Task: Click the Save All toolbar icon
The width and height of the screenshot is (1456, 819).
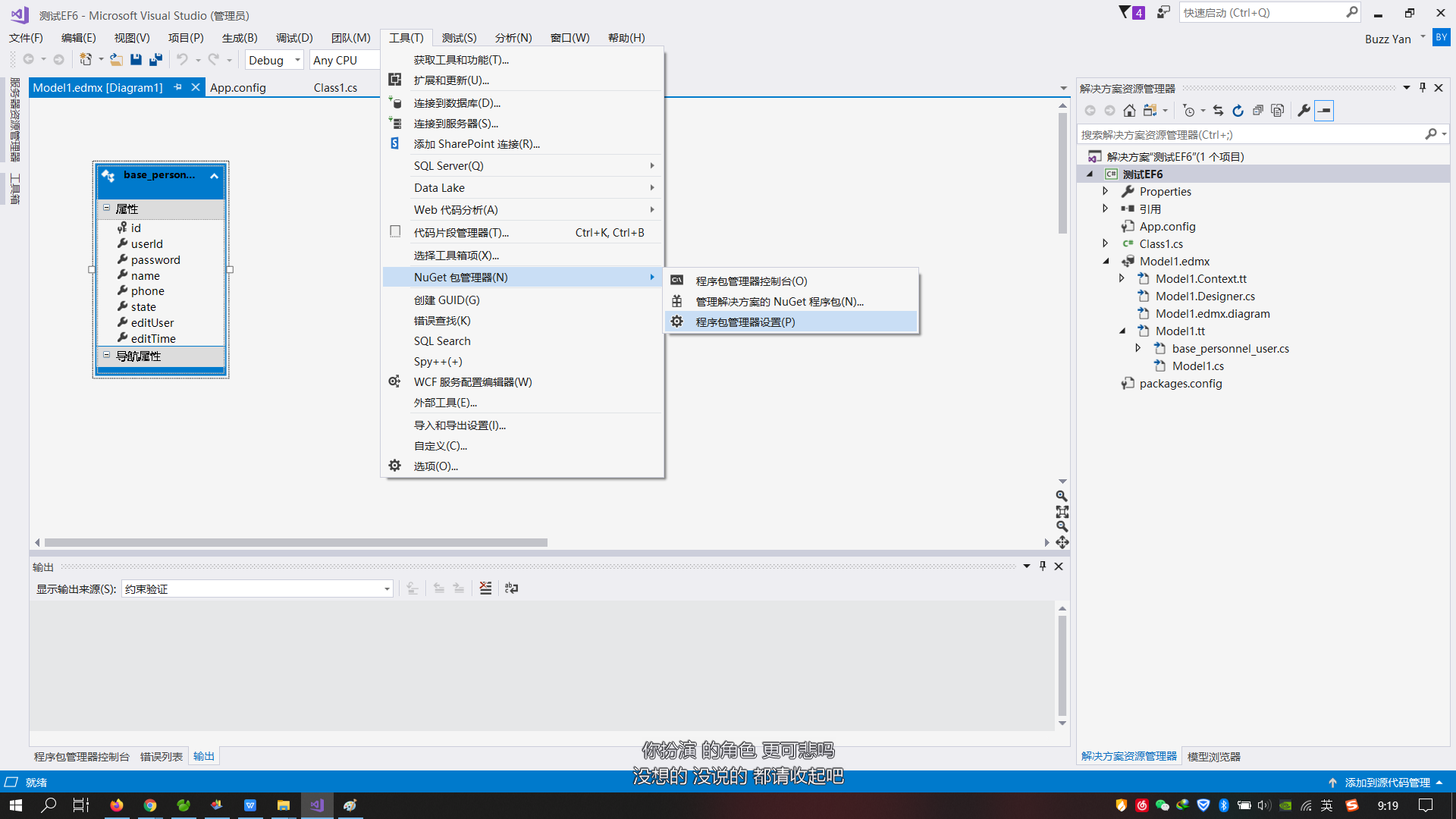Action: coord(155,60)
